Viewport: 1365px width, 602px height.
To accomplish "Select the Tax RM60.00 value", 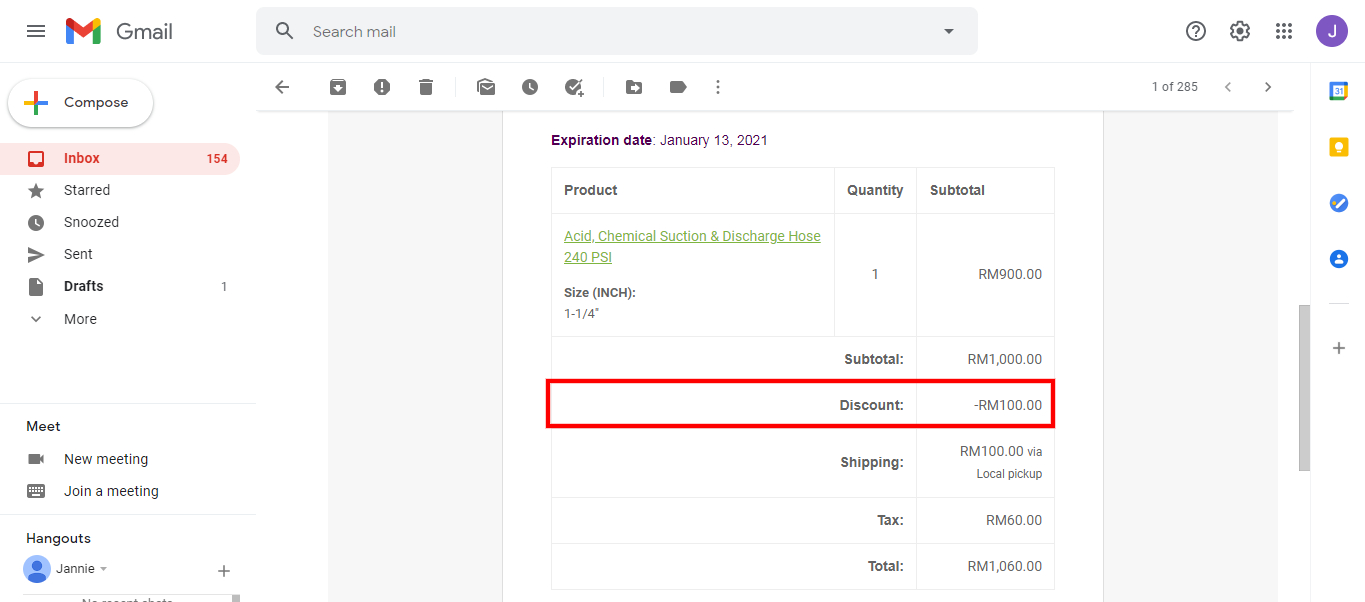I will (x=1014, y=520).
